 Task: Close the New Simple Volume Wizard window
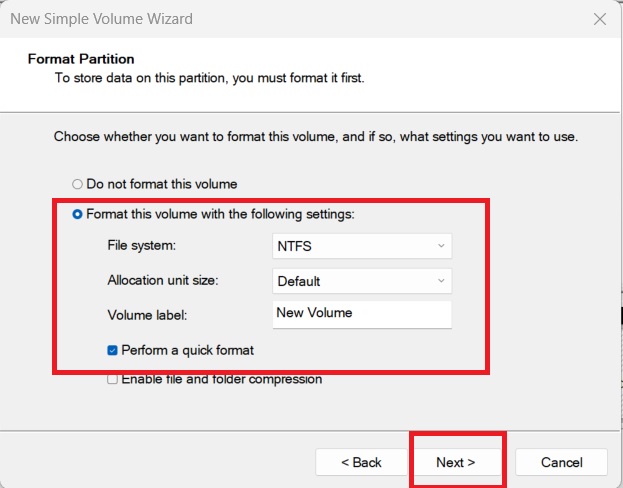point(599,19)
